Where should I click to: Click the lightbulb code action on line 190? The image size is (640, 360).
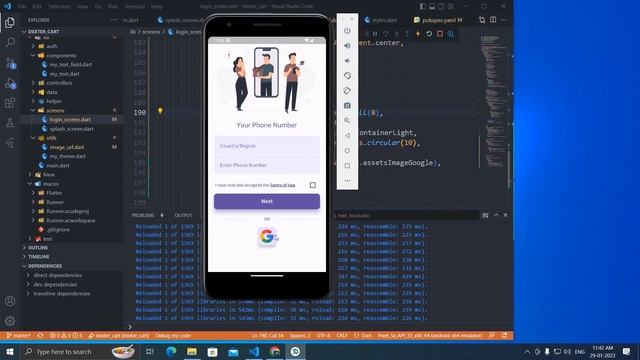click(160, 111)
